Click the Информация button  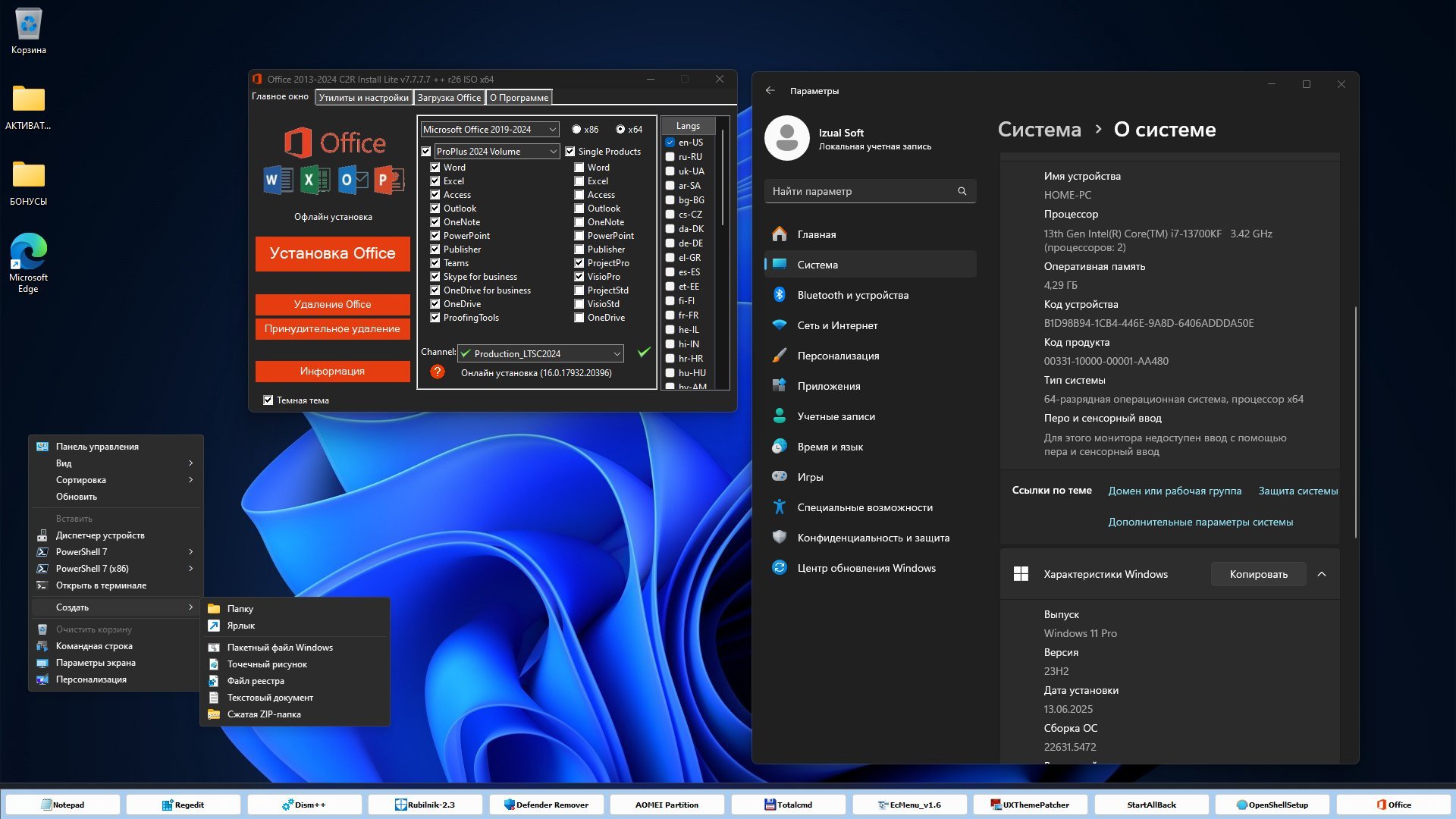click(x=332, y=371)
